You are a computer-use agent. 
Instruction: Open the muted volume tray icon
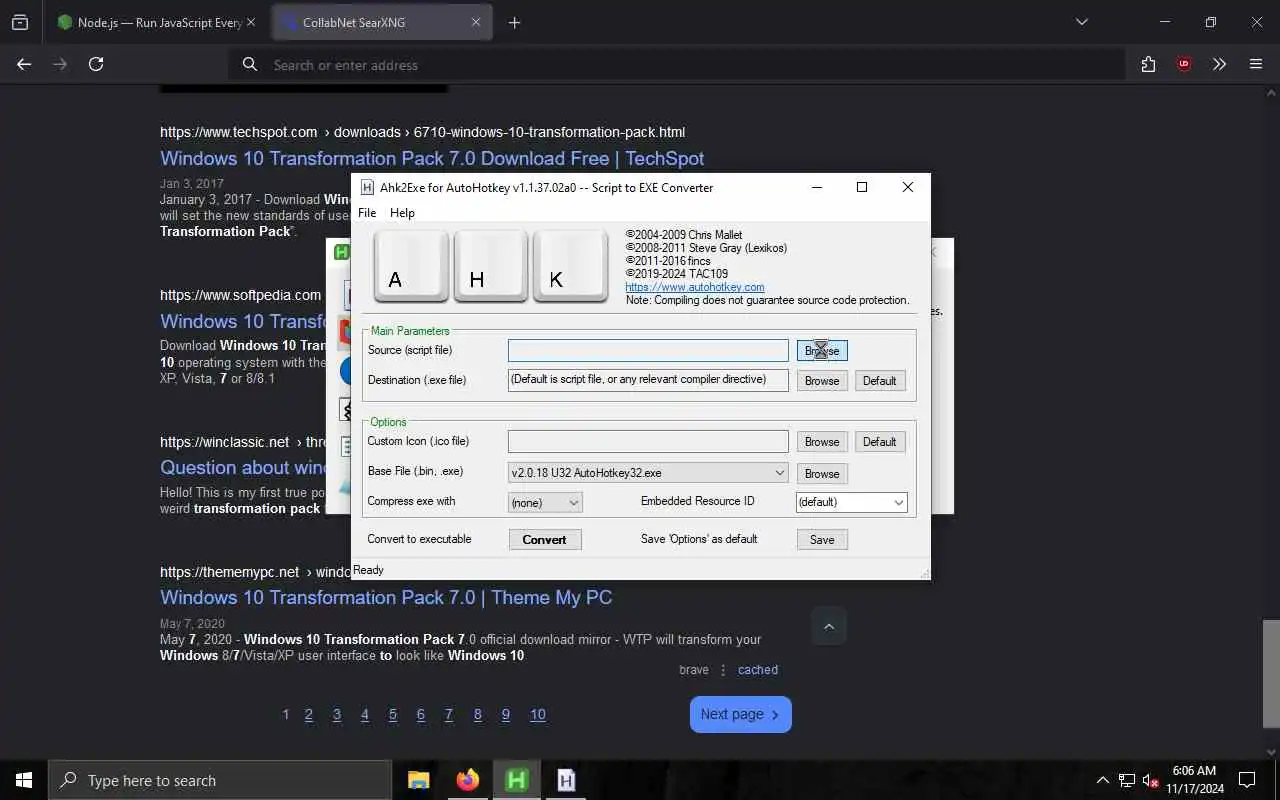click(x=1151, y=780)
